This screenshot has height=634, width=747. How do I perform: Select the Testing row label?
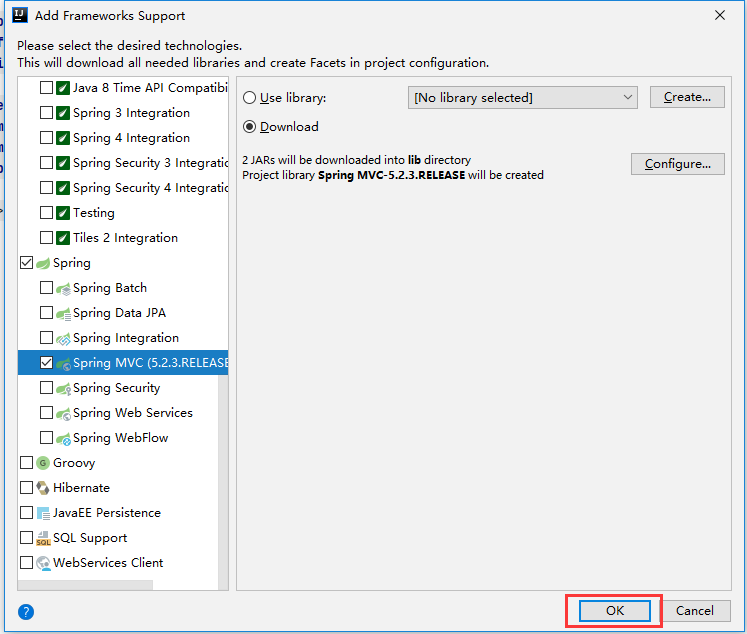click(x=94, y=213)
